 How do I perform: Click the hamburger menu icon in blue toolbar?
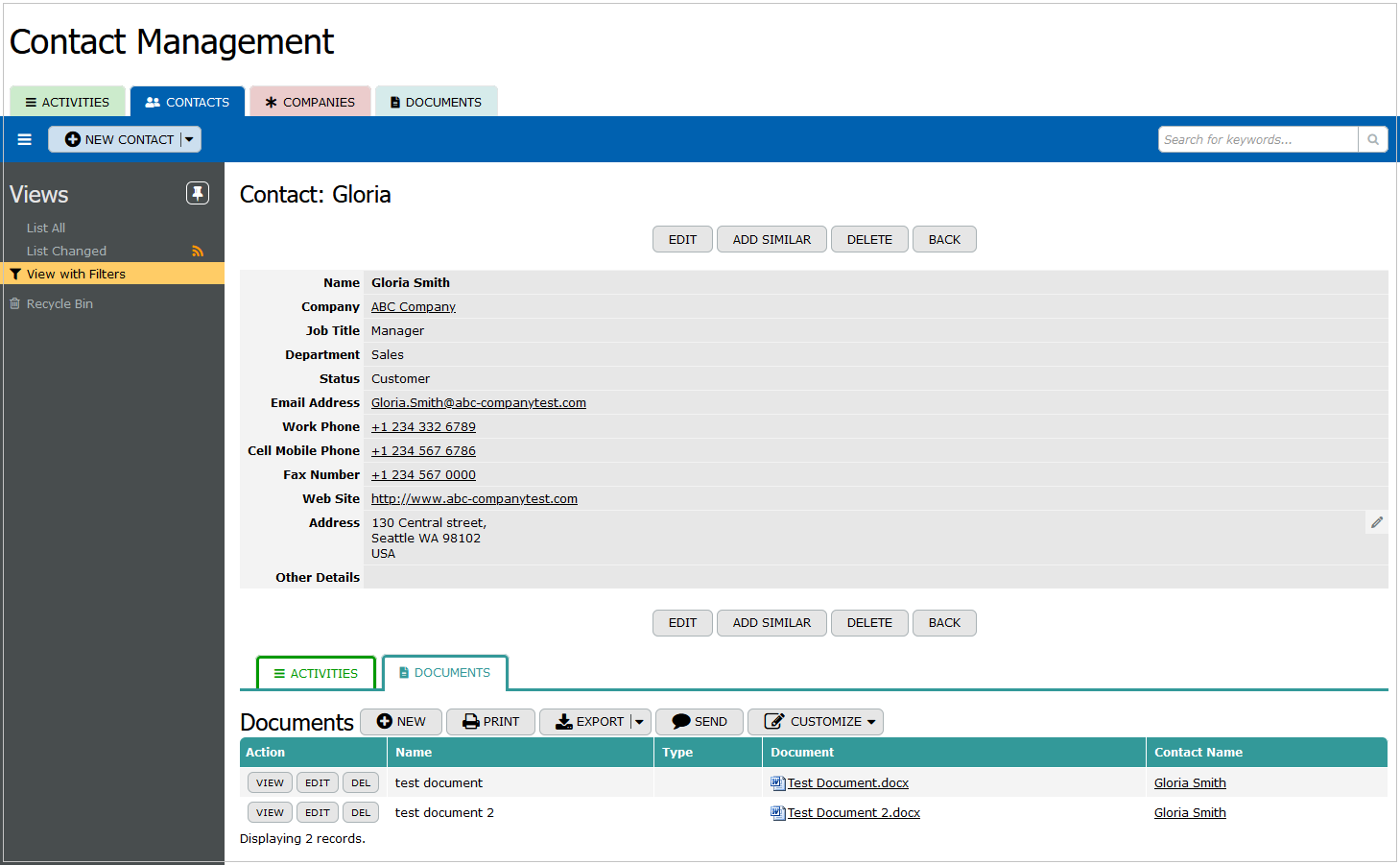tap(25, 139)
